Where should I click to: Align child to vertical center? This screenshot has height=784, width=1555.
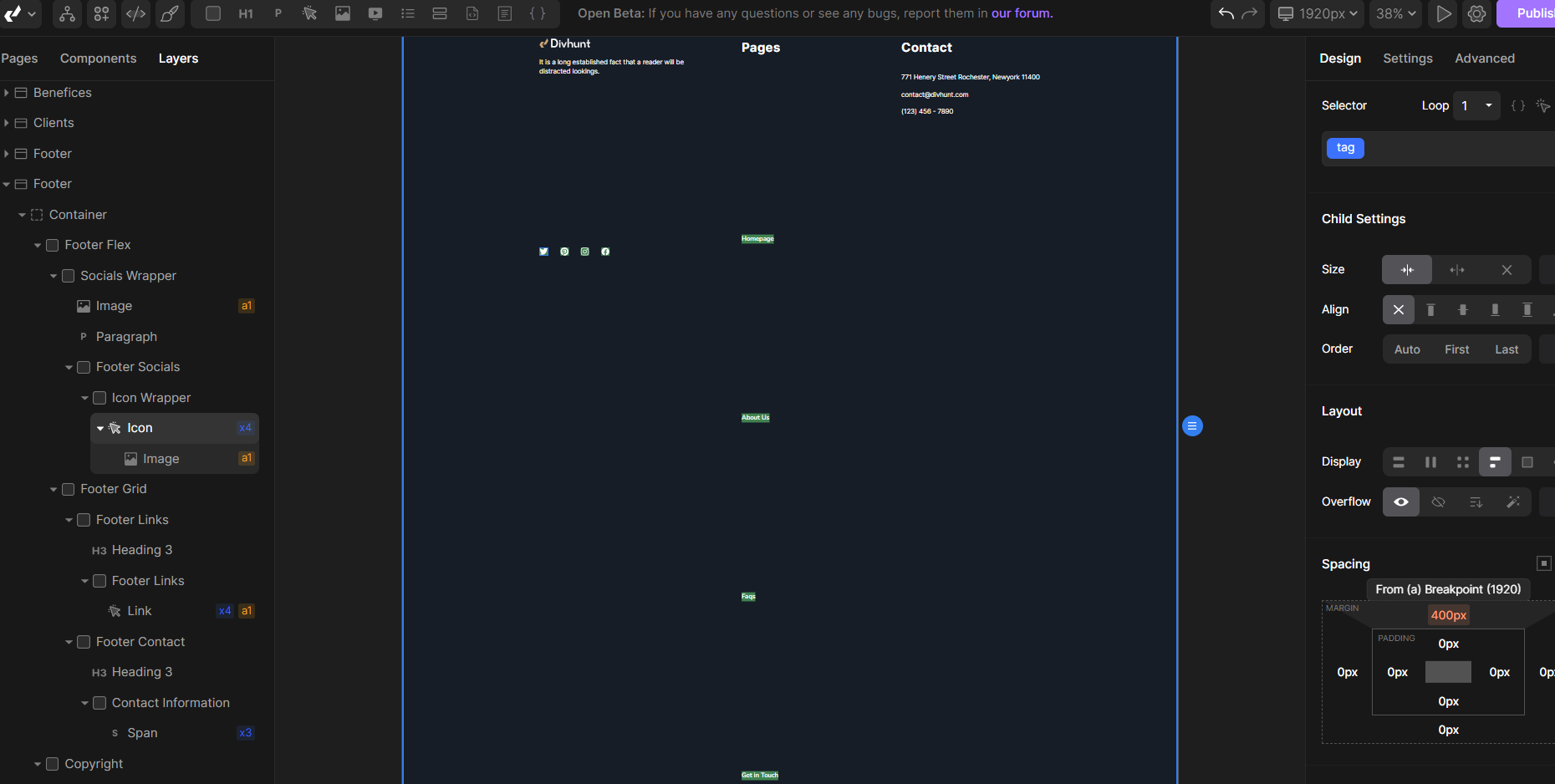pyautogui.click(x=1463, y=310)
